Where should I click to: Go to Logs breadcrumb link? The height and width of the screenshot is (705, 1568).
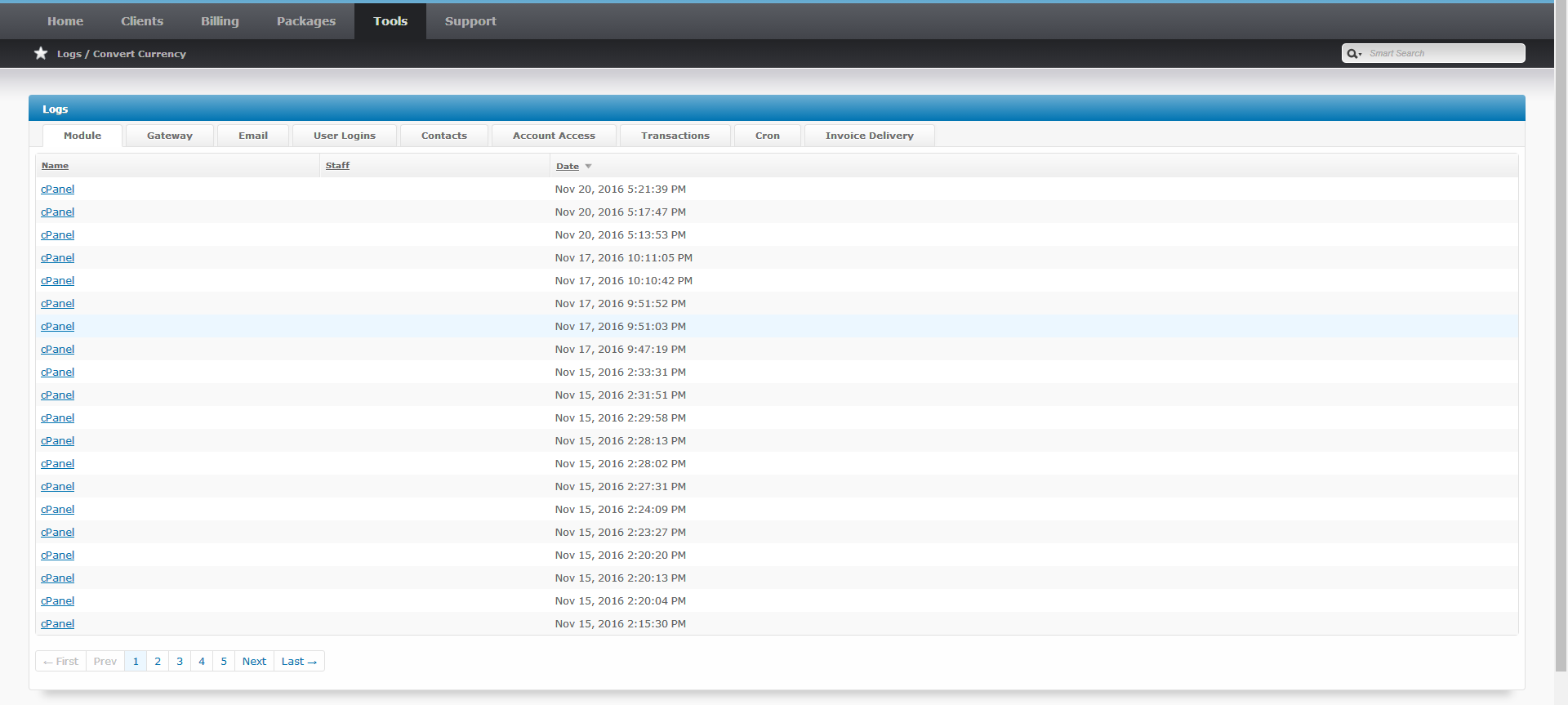[69, 54]
